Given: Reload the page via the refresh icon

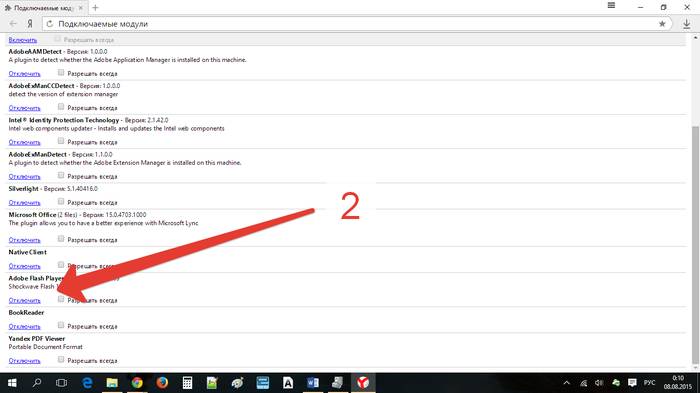Looking at the screenshot, I should coord(50,24).
